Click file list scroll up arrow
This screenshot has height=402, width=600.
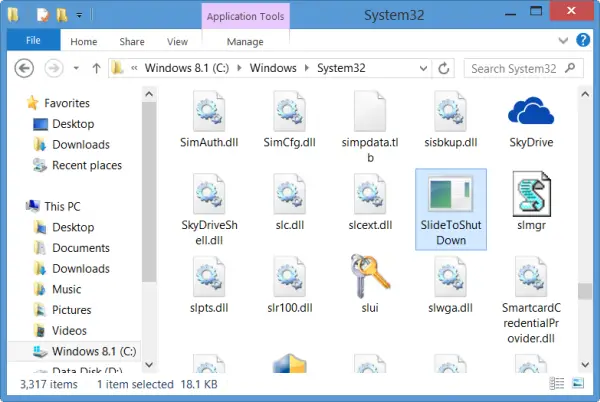pos(585,94)
